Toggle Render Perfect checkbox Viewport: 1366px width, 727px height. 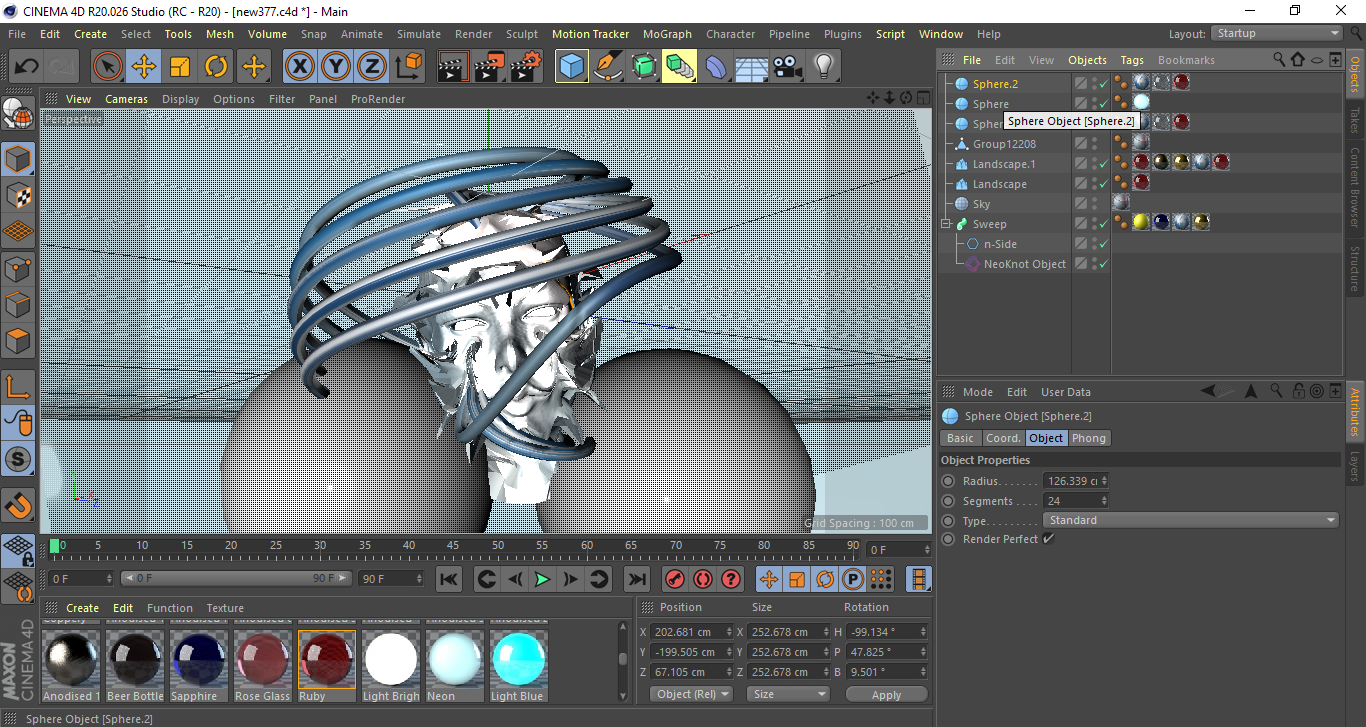click(1049, 539)
